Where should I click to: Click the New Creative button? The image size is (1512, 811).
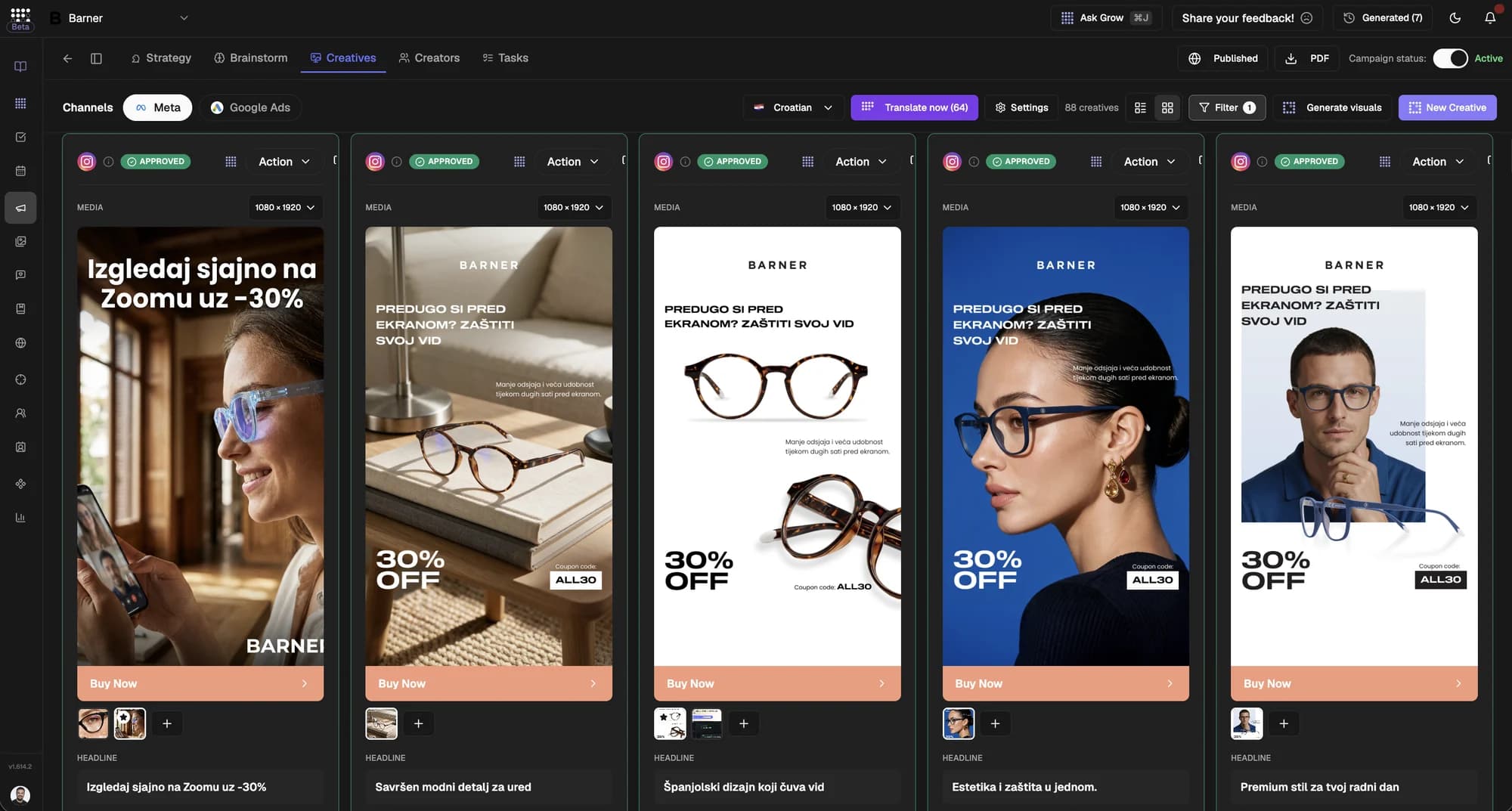(x=1447, y=107)
